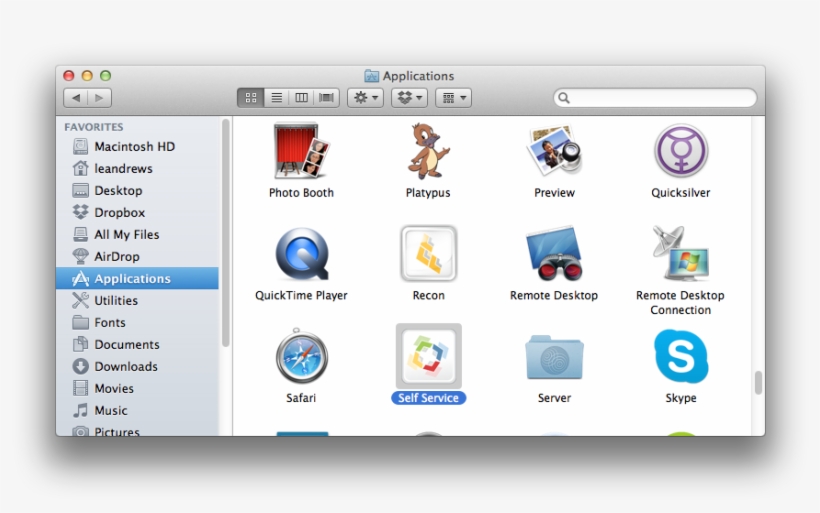Select the QuickTime Player icon

[302, 254]
